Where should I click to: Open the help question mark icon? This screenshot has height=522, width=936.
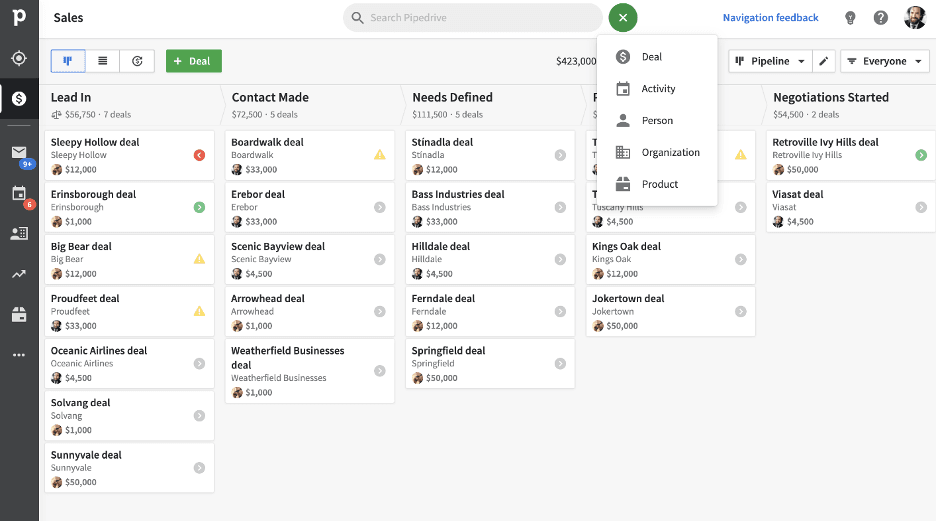pos(880,18)
